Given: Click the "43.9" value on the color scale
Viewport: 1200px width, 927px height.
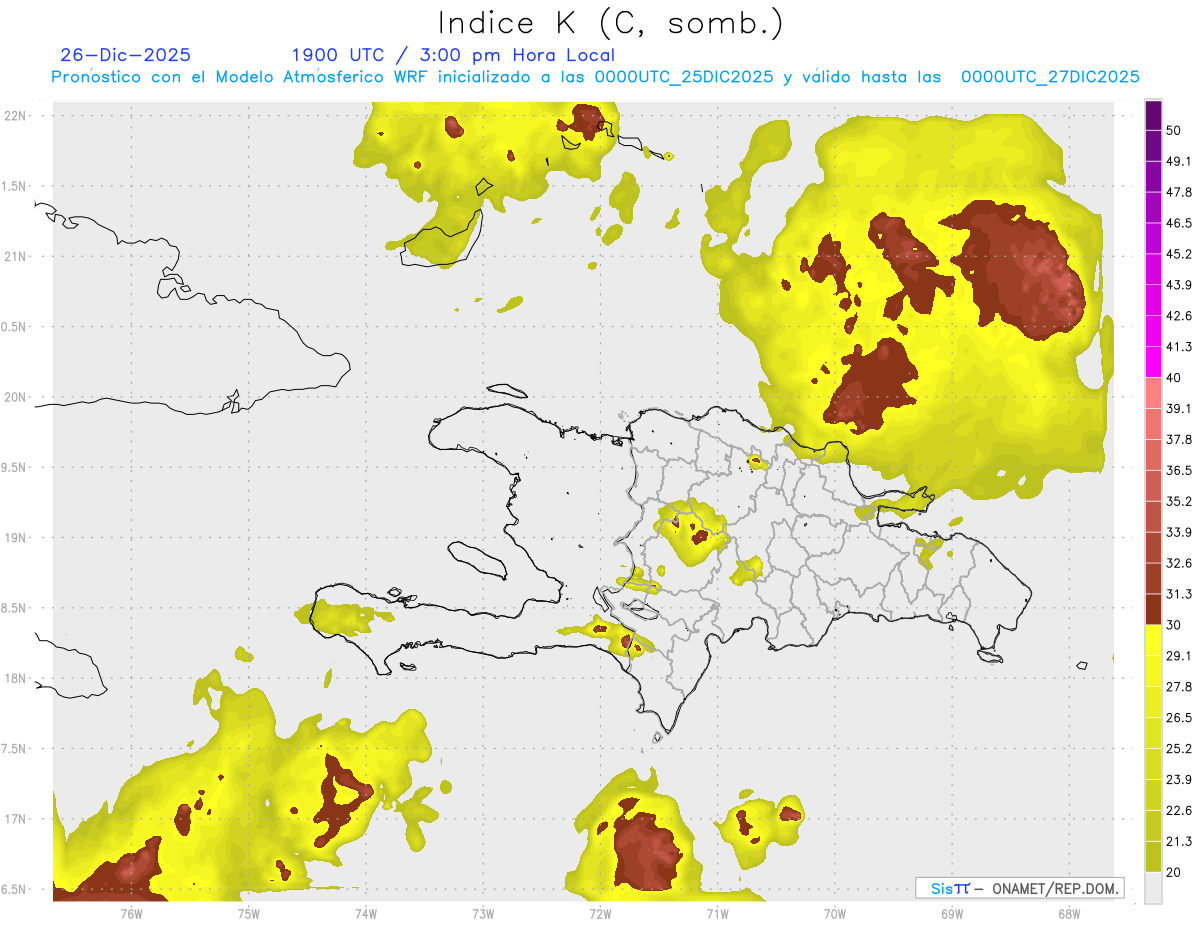Looking at the screenshot, I should coord(1180,285).
